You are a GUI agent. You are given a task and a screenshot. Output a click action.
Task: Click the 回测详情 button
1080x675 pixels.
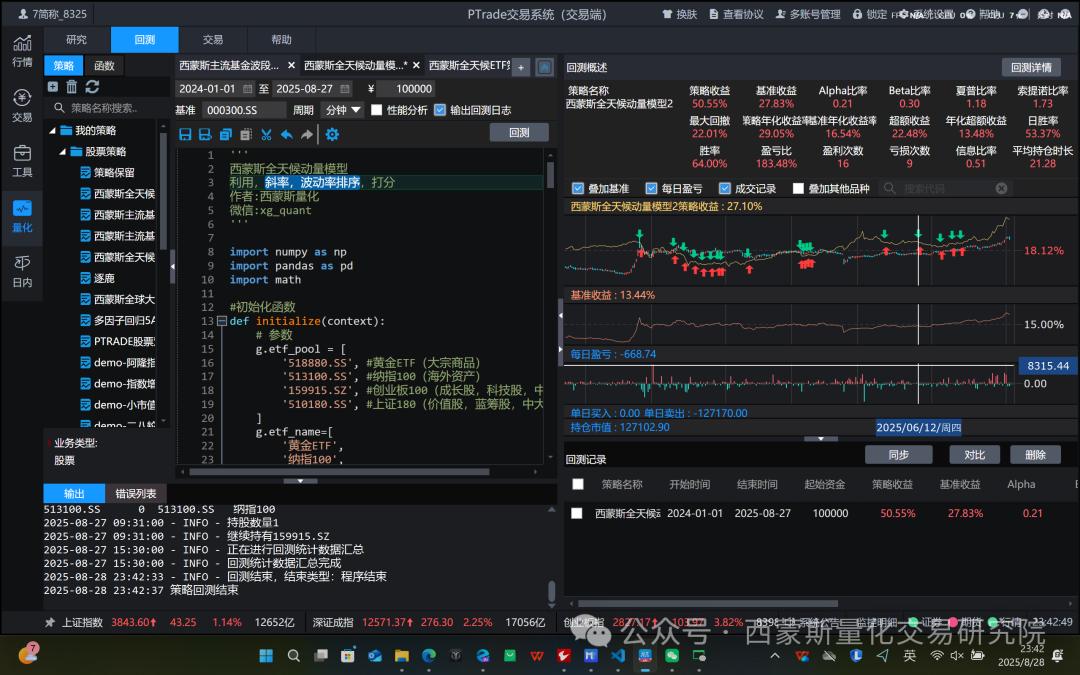(x=1031, y=68)
